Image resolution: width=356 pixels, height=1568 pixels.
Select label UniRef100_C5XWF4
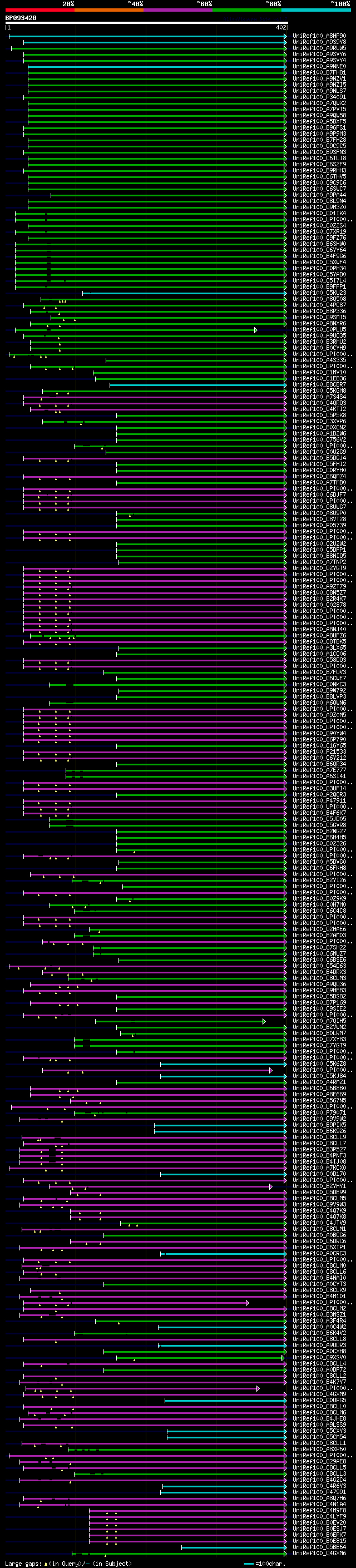point(319,263)
